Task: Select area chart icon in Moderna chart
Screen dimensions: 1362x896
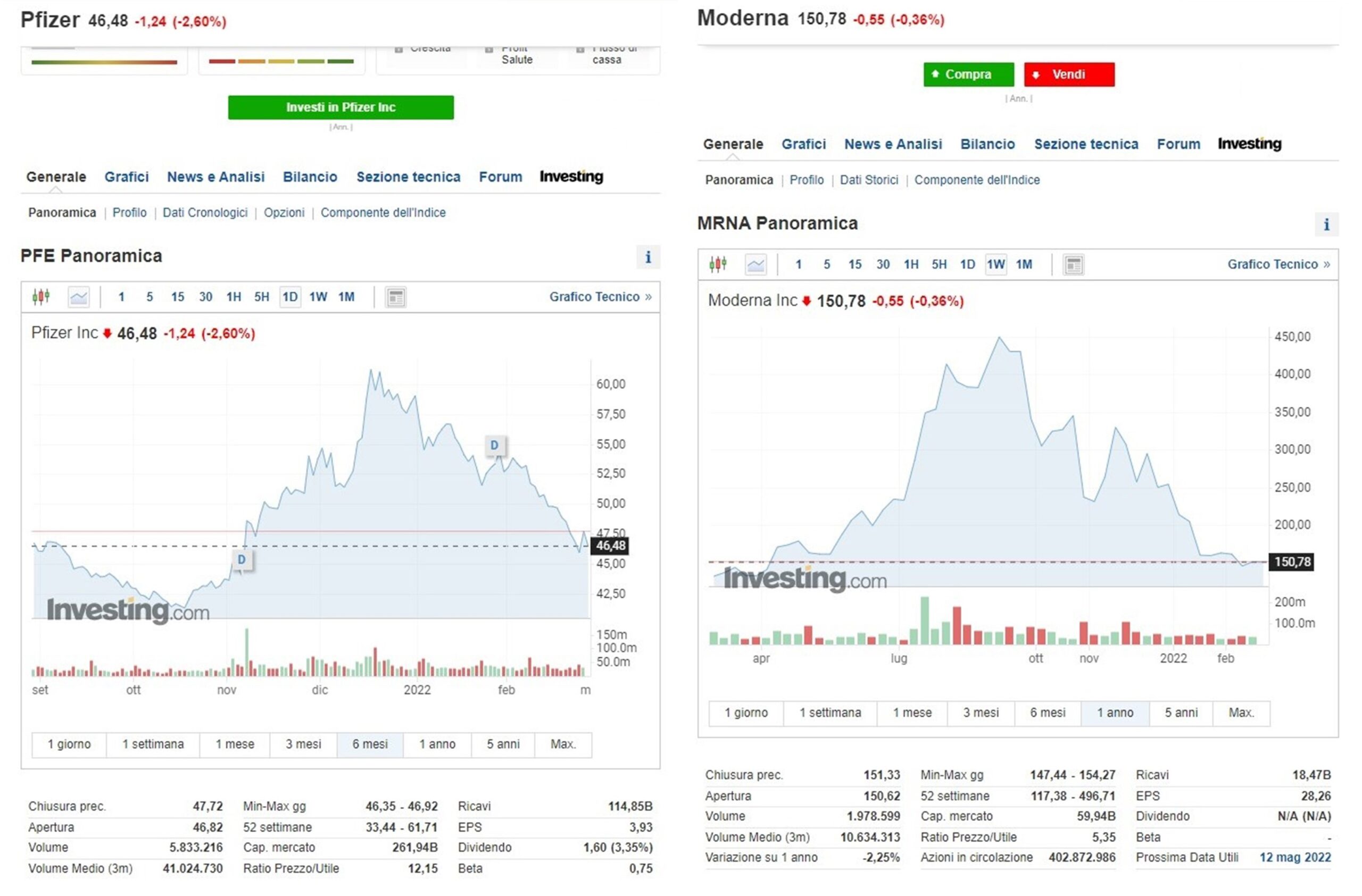Action: [755, 265]
